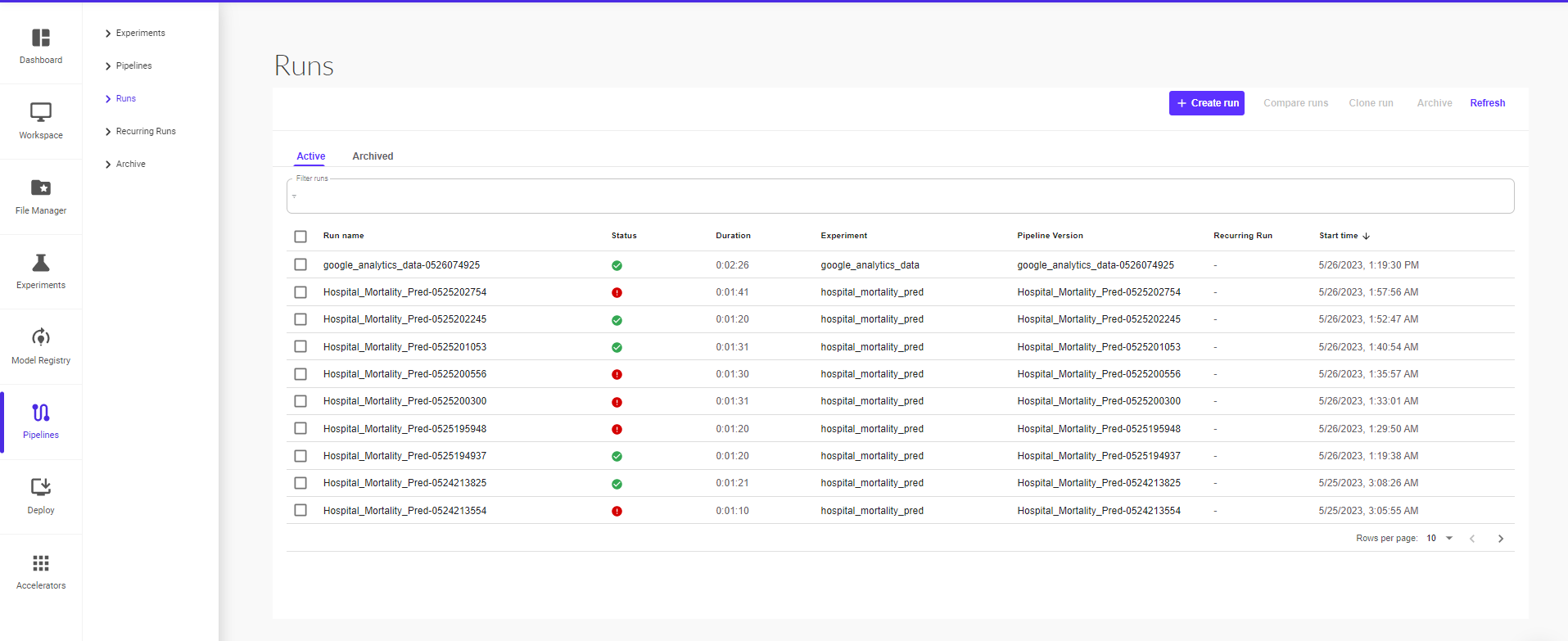Open the Deploy sidebar icon
This screenshot has width=1568, height=641.
[x=41, y=487]
